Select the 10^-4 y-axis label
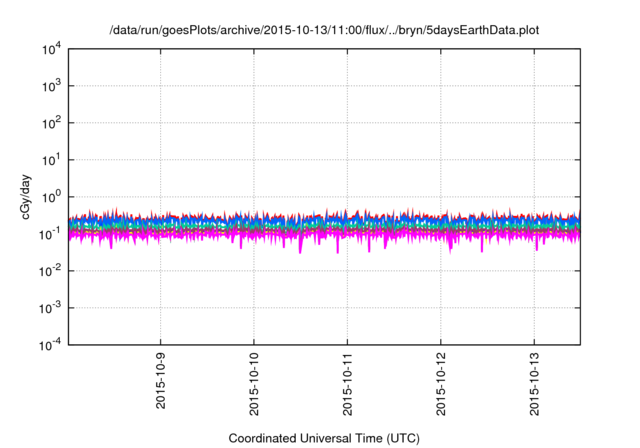Screen dimensions: 640x448 point(51,346)
